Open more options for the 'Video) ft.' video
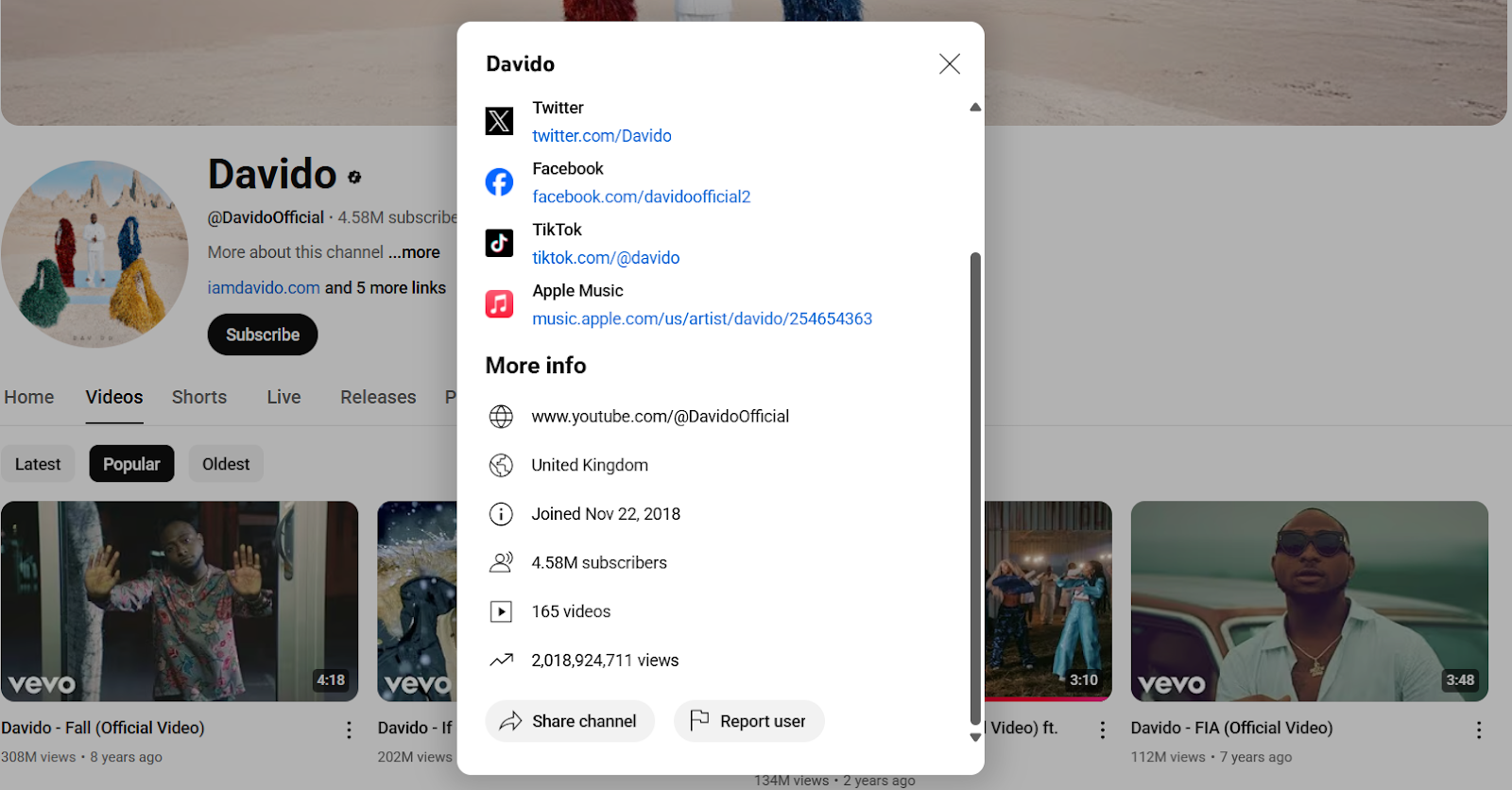 pyautogui.click(x=1102, y=730)
